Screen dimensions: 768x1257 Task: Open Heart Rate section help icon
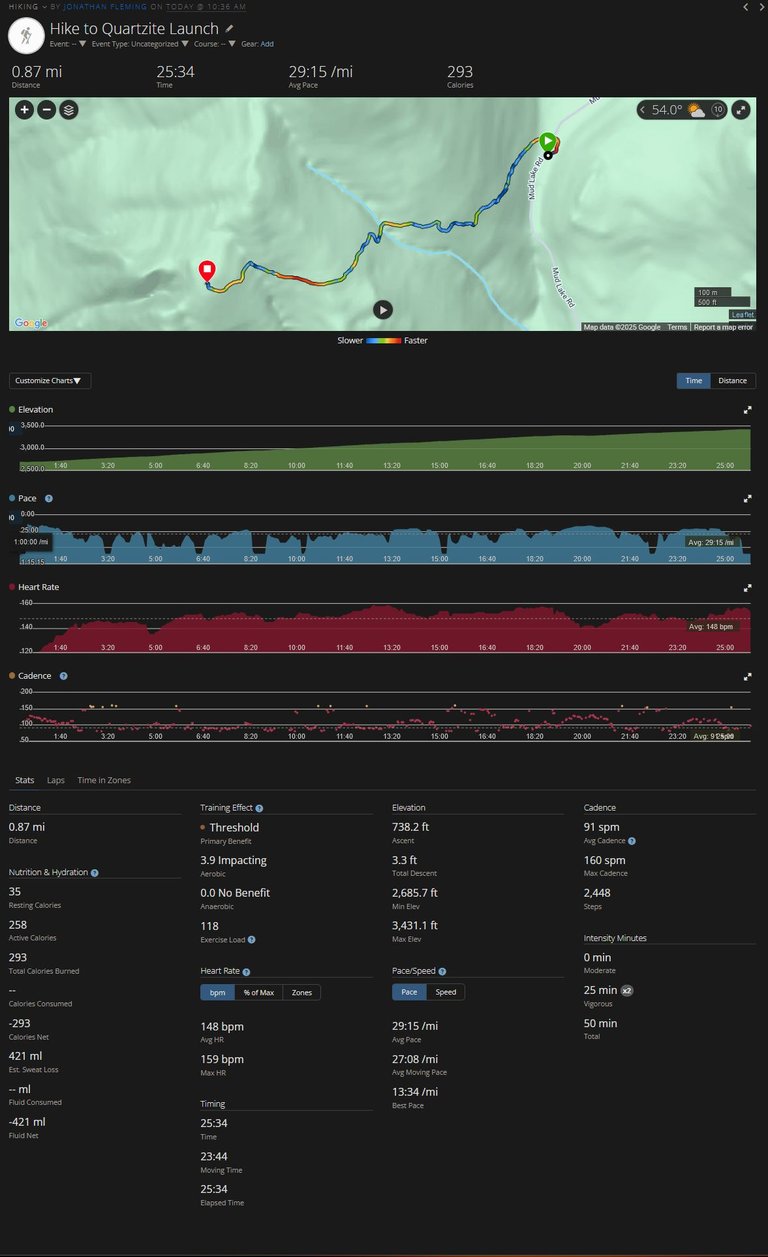246,971
